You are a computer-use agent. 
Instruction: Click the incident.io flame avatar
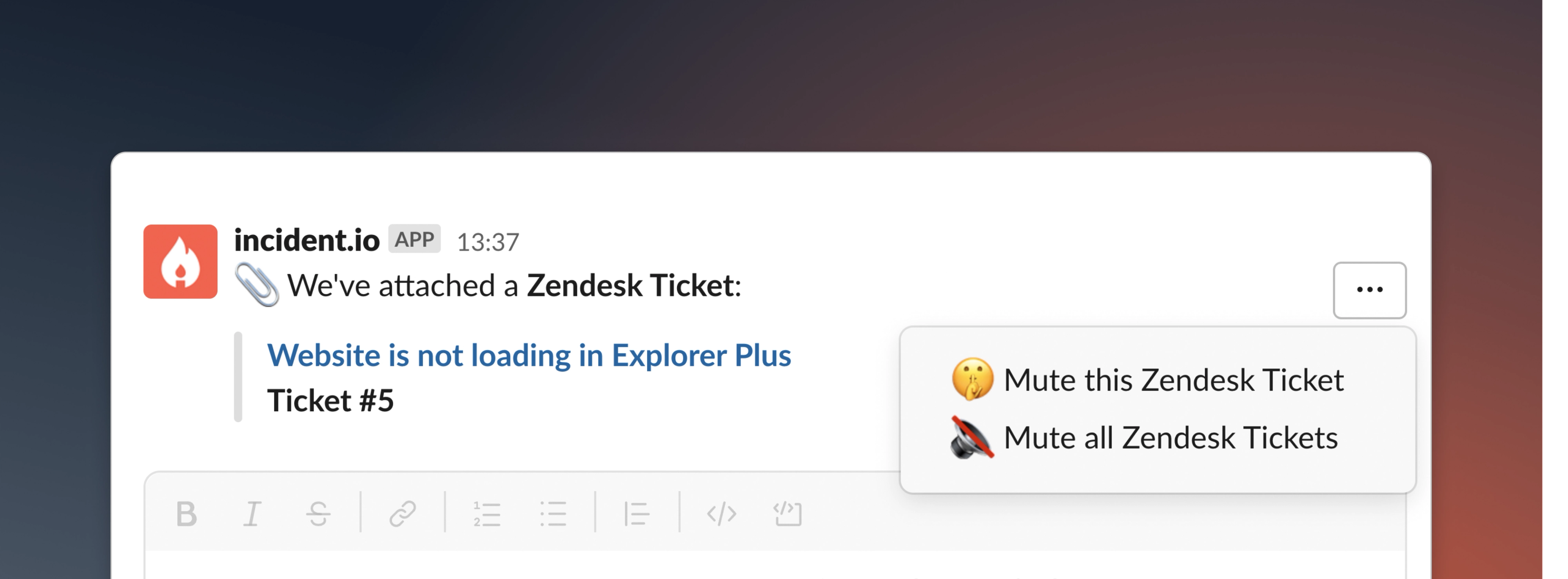180,261
